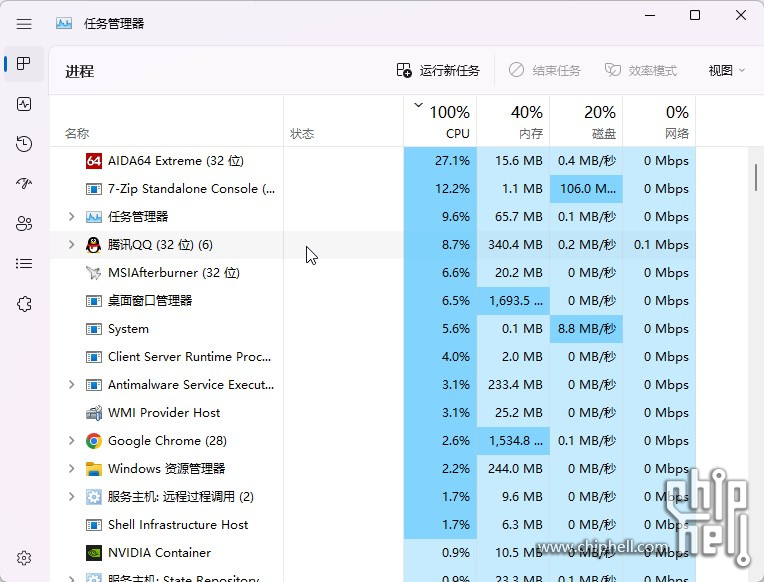The width and height of the screenshot is (764, 582).
Task: Click the Google Chrome process icon
Action: point(94,441)
